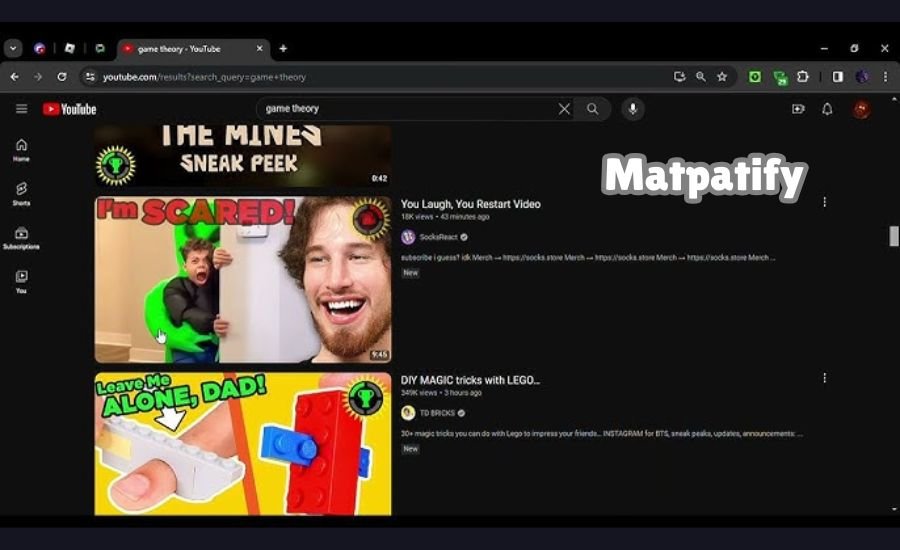This screenshot has width=900, height=550.
Task: Open the DIY MAGIC tricks with LEGO title
Action: click(470, 380)
